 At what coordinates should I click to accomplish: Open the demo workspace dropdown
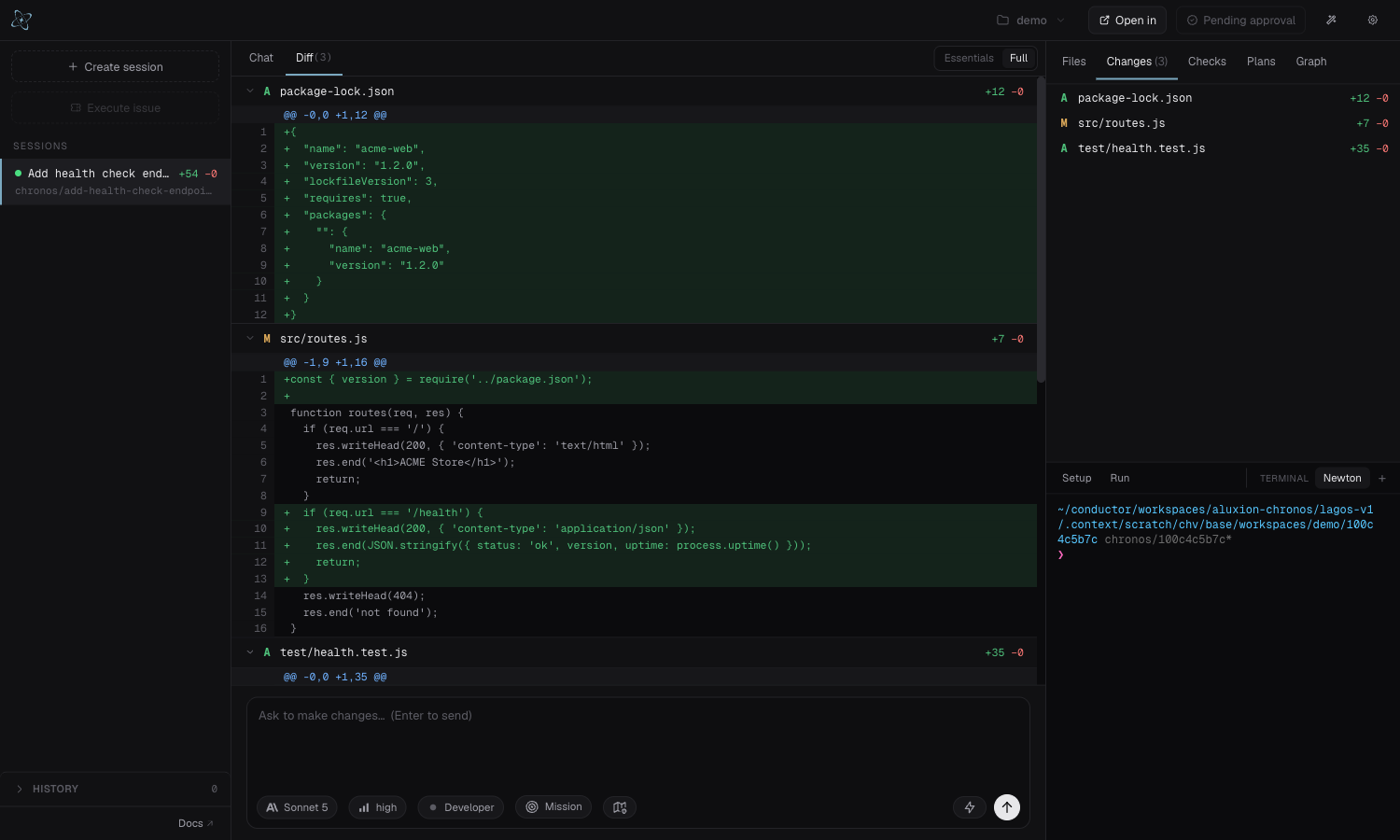click(1031, 20)
